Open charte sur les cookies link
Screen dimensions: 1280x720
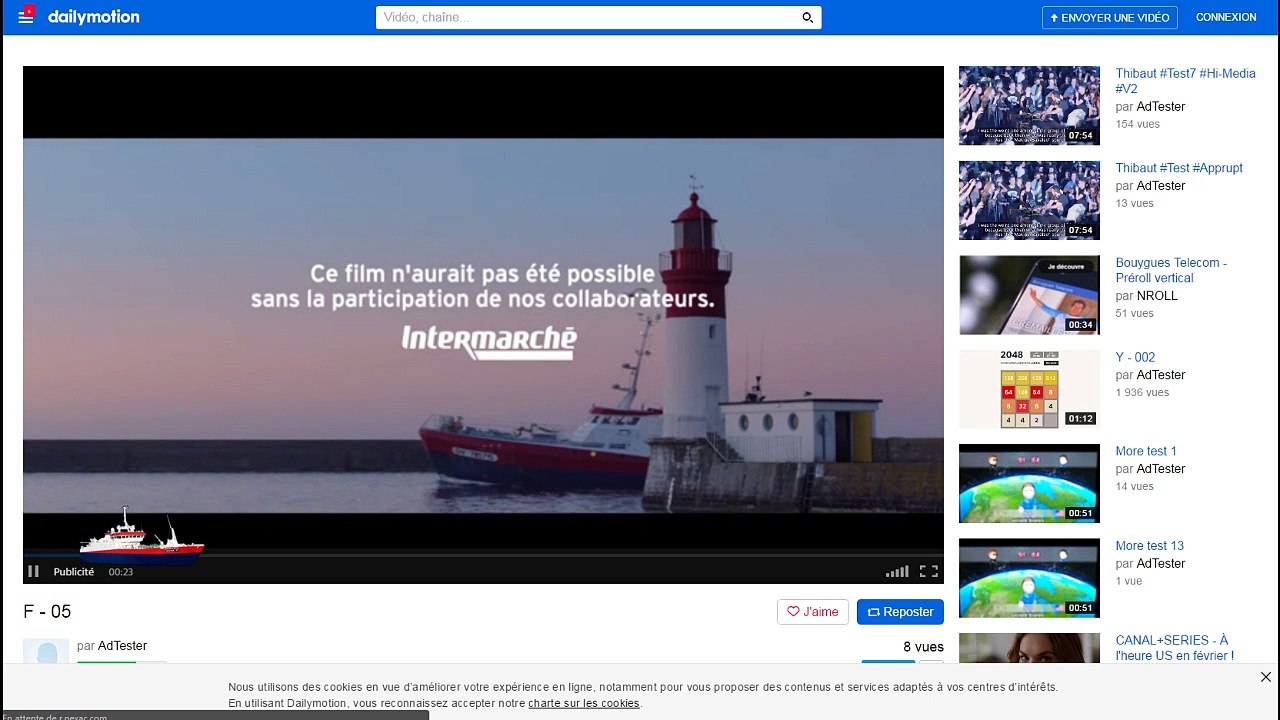(584, 703)
